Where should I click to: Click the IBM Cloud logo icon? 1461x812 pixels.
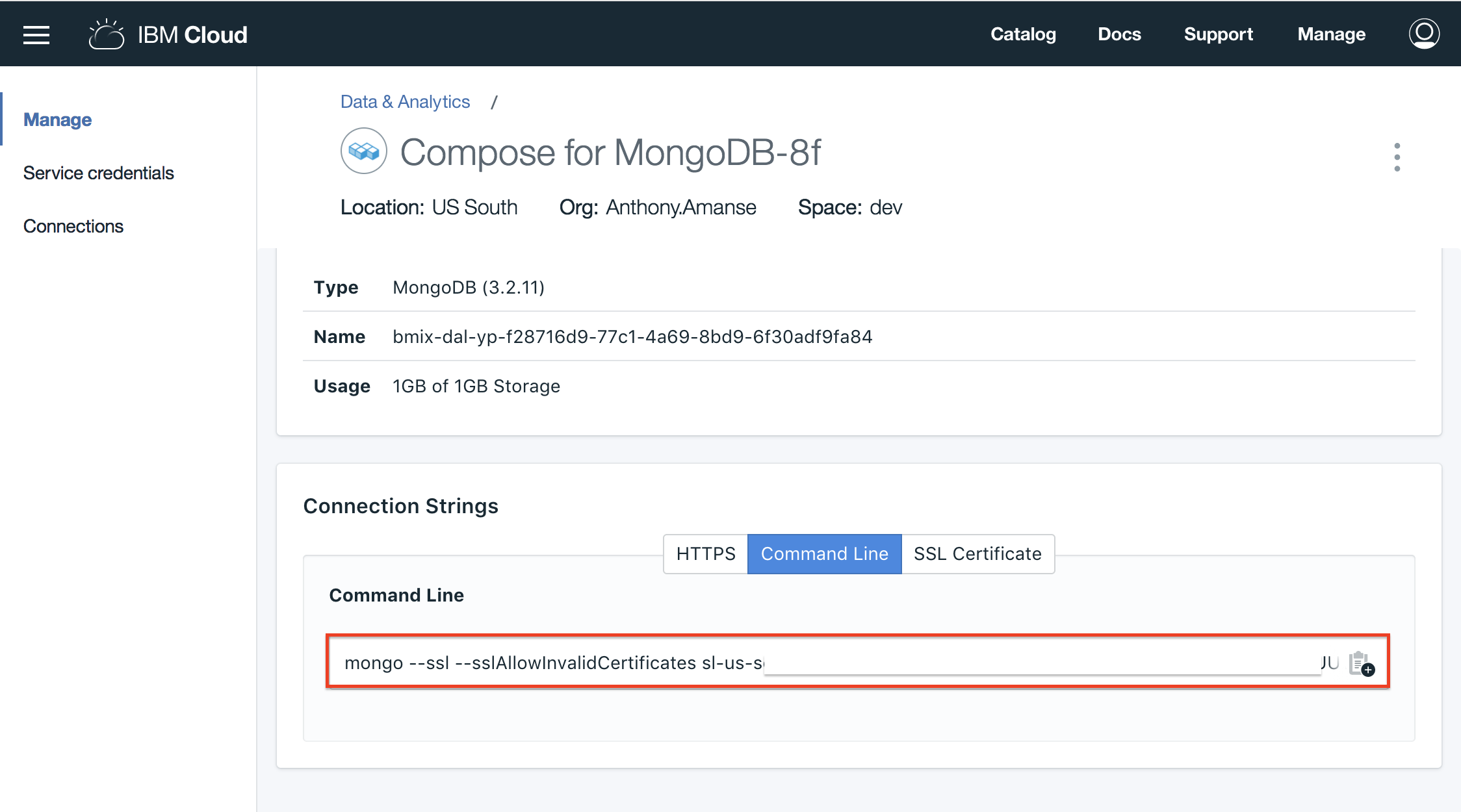coord(106,34)
